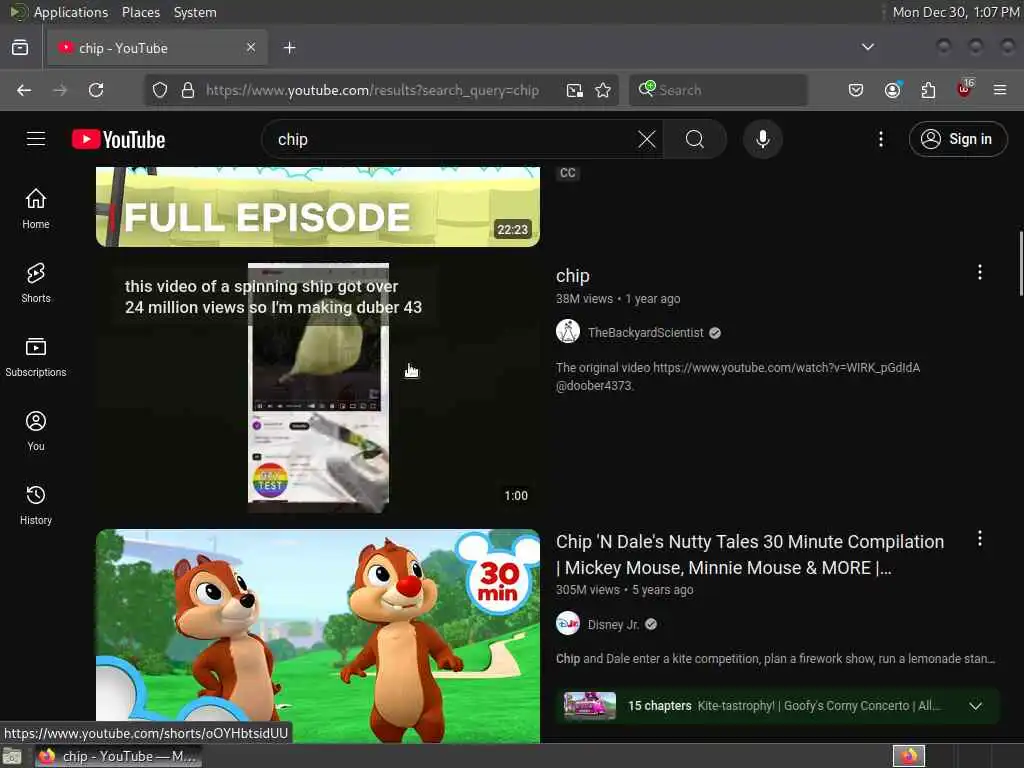Open the video titled chip
The width and height of the screenshot is (1024, 768).
coord(573,276)
